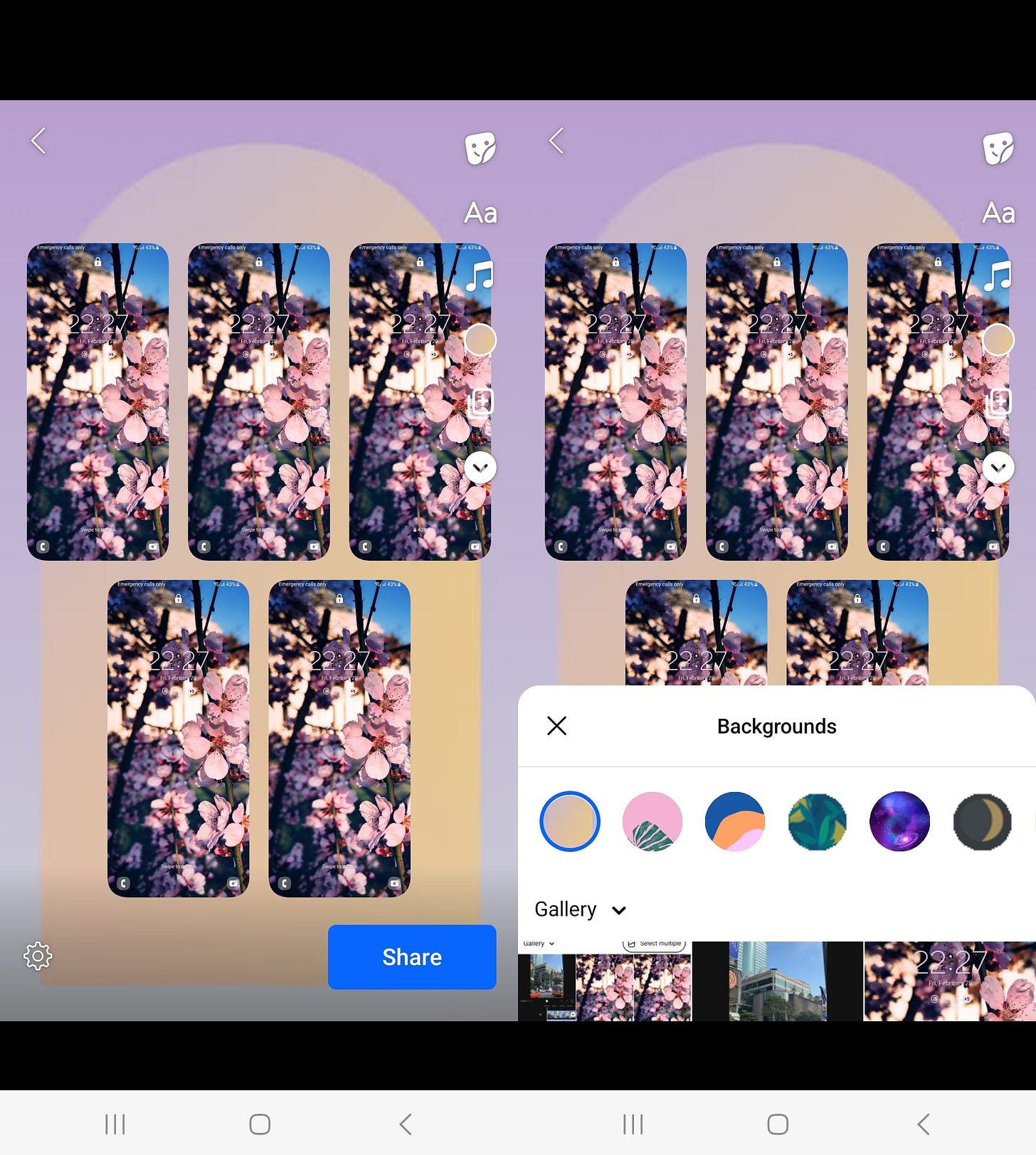Collapse tool list chevron on left screen
Image resolution: width=1036 pixels, height=1155 pixels.
point(480,468)
